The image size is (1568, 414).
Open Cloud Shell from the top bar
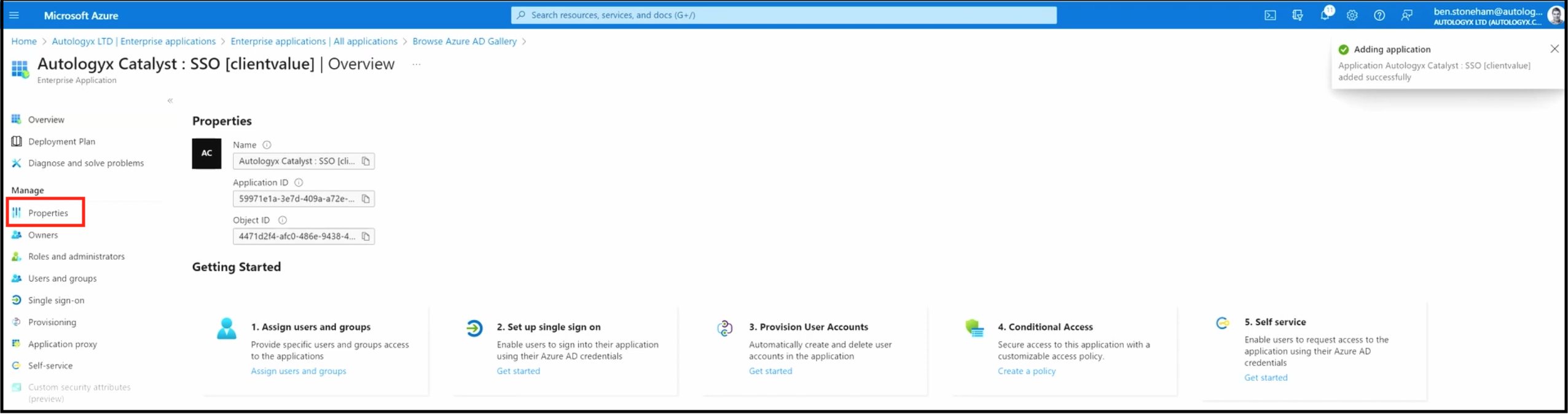click(1270, 15)
